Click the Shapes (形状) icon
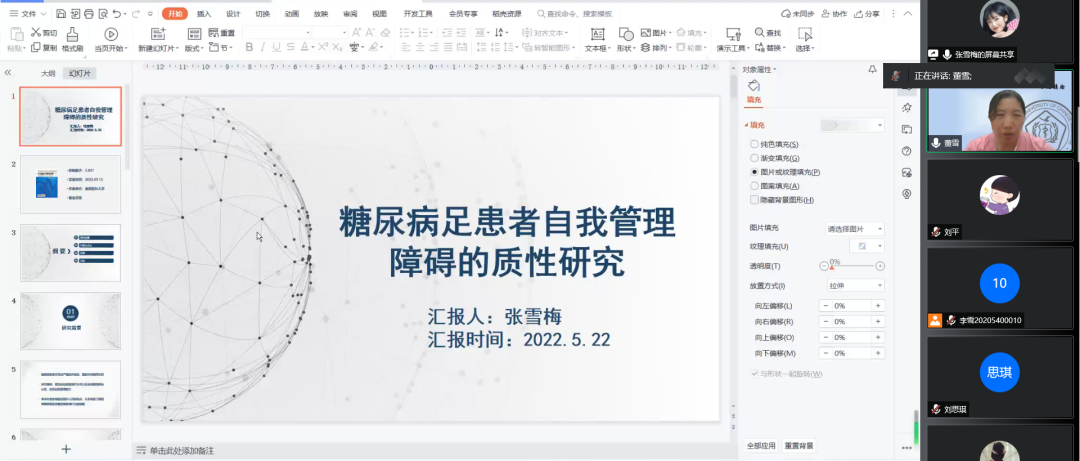This screenshot has height=461, width=1080. (626, 40)
